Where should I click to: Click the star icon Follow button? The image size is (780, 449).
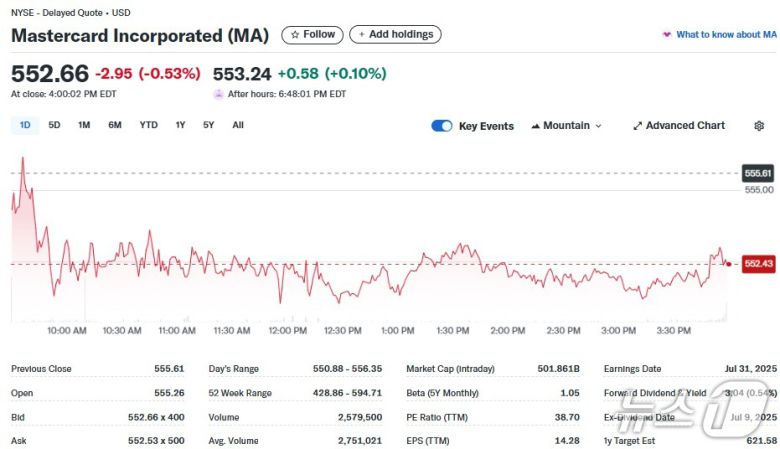[x=312, y=35]
